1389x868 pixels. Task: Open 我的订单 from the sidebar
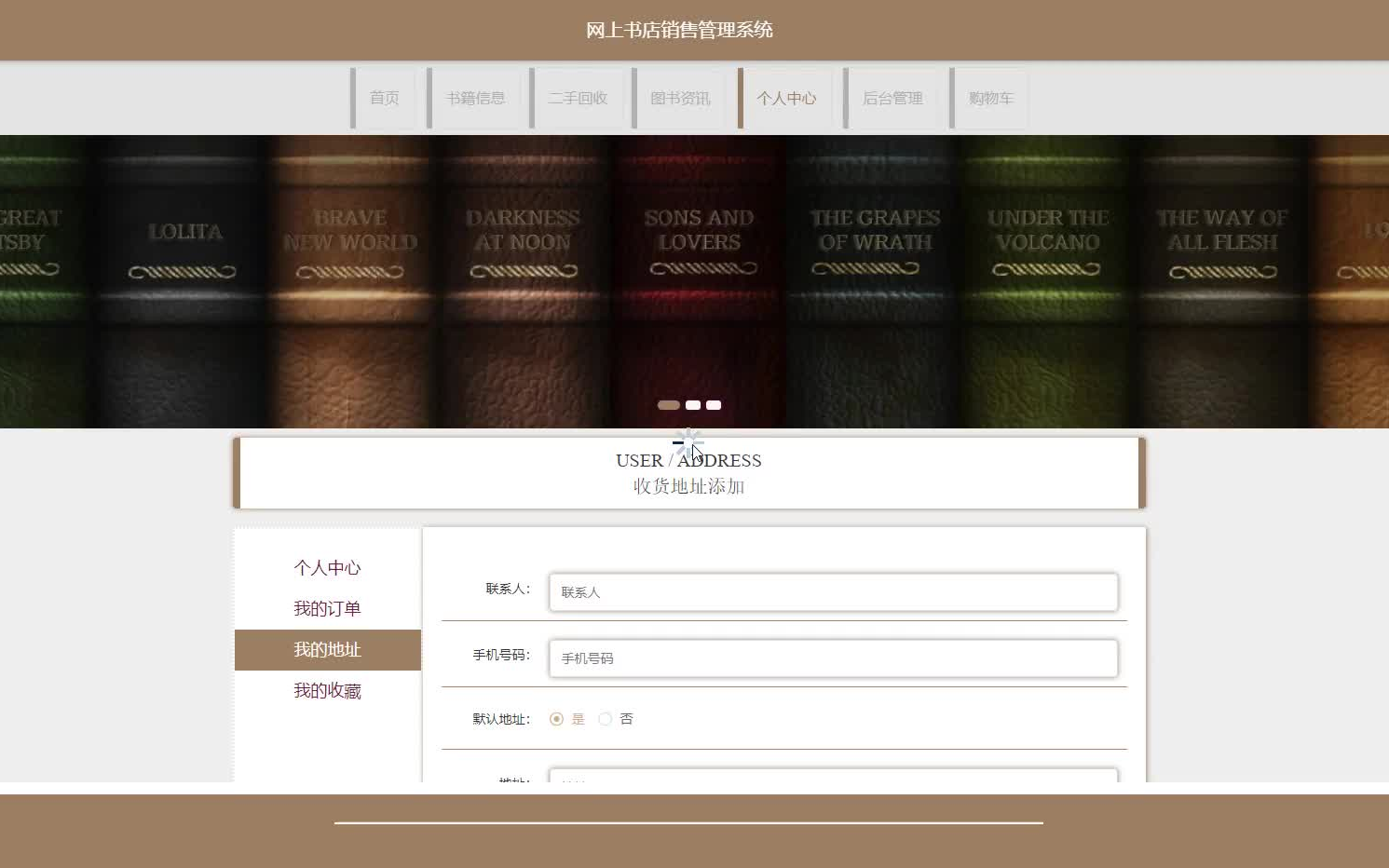click(x=327, y=608)
